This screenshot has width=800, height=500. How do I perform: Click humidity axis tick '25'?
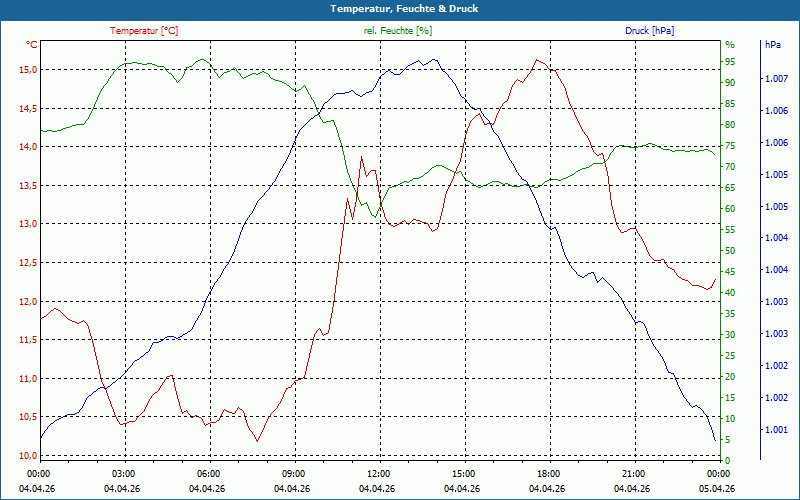(730, 356)
